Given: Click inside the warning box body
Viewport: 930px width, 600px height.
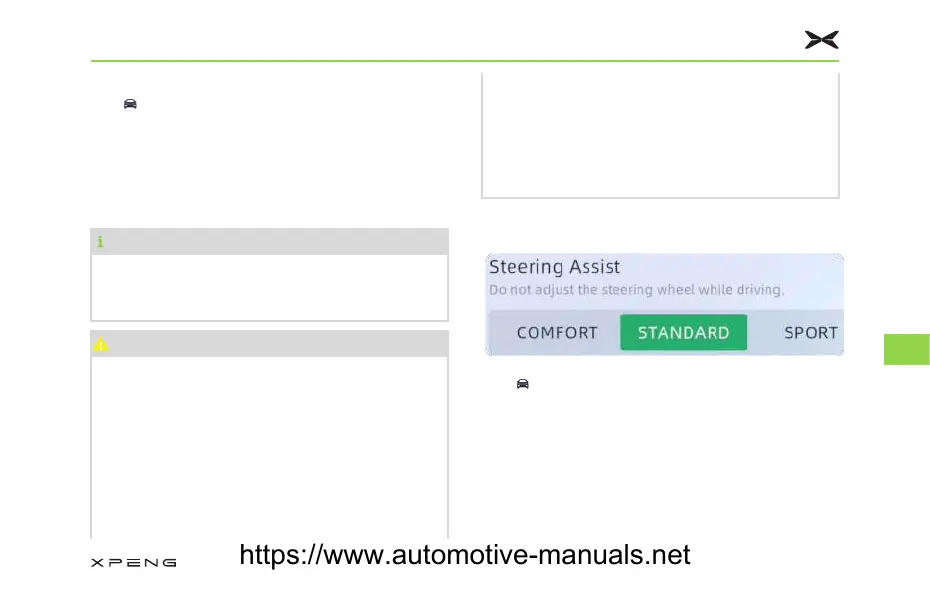Looking at the screenshot, I should click(x=270, y=445).
